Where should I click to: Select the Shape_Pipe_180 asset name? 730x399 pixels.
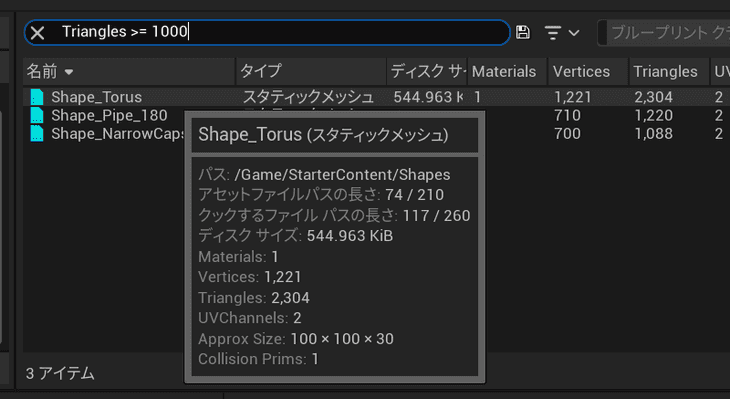[109, 115]
